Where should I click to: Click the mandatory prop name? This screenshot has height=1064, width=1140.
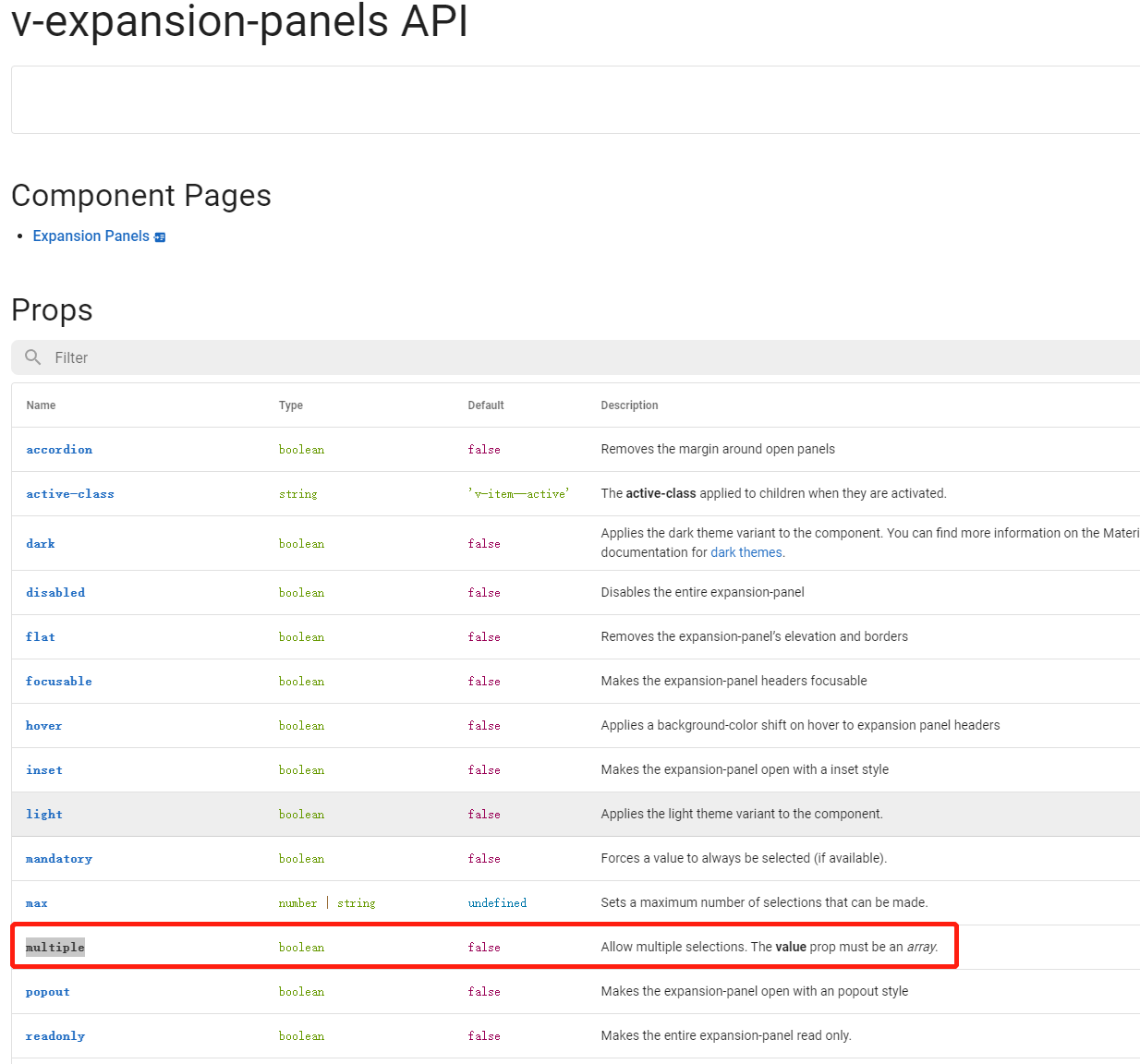[x=59, y=859]
